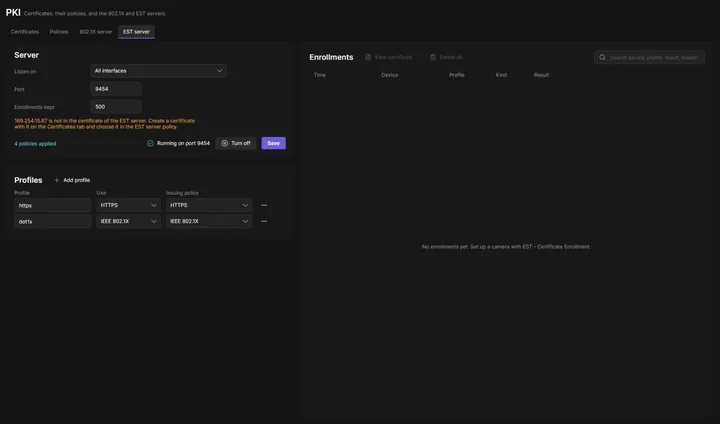Sort enrollments by Time column
Screen dimensions: 720x424
point(320,75)
